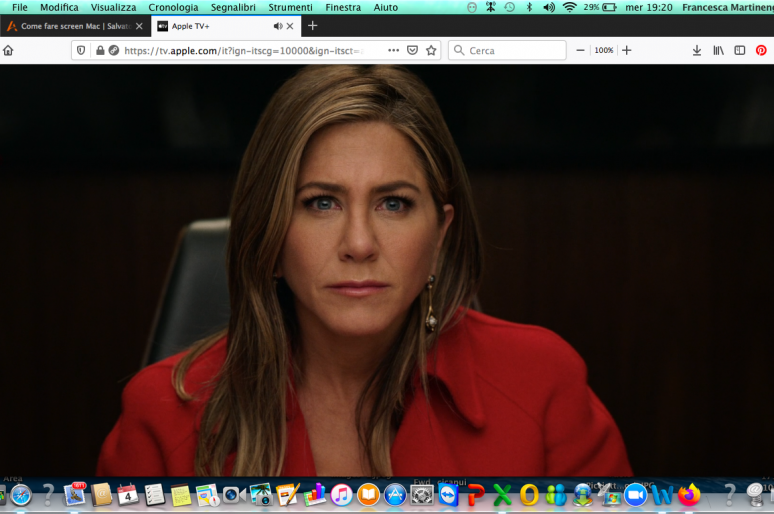Open Calendar in the dock
Viewport: 774px width, 514px height.
128,495
